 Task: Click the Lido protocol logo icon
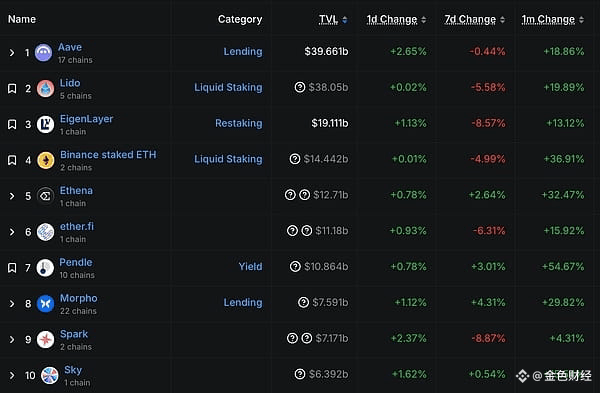click(x=45, y=88)
